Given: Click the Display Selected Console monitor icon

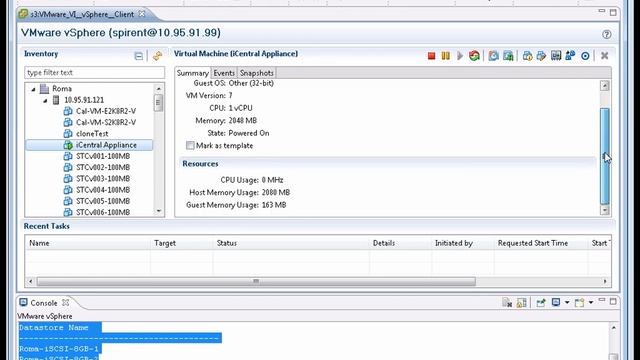Looking at the screenshot, I should 556,302.
